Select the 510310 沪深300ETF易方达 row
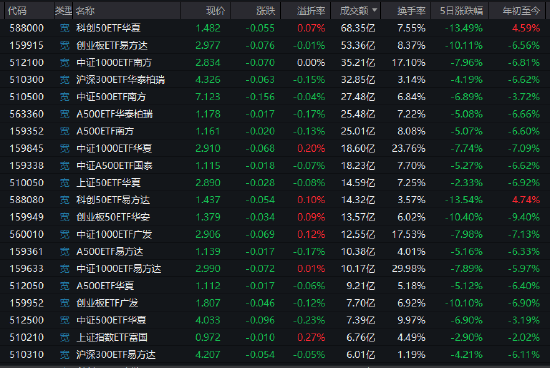The image size is (550, 368). coord(275,355)
